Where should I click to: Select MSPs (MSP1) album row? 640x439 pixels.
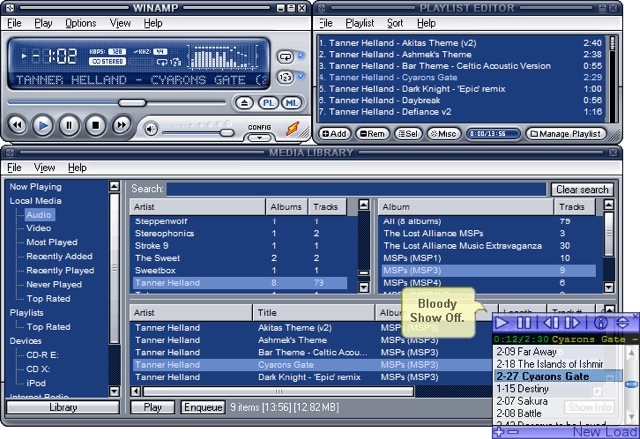click(x=489, y=258)
